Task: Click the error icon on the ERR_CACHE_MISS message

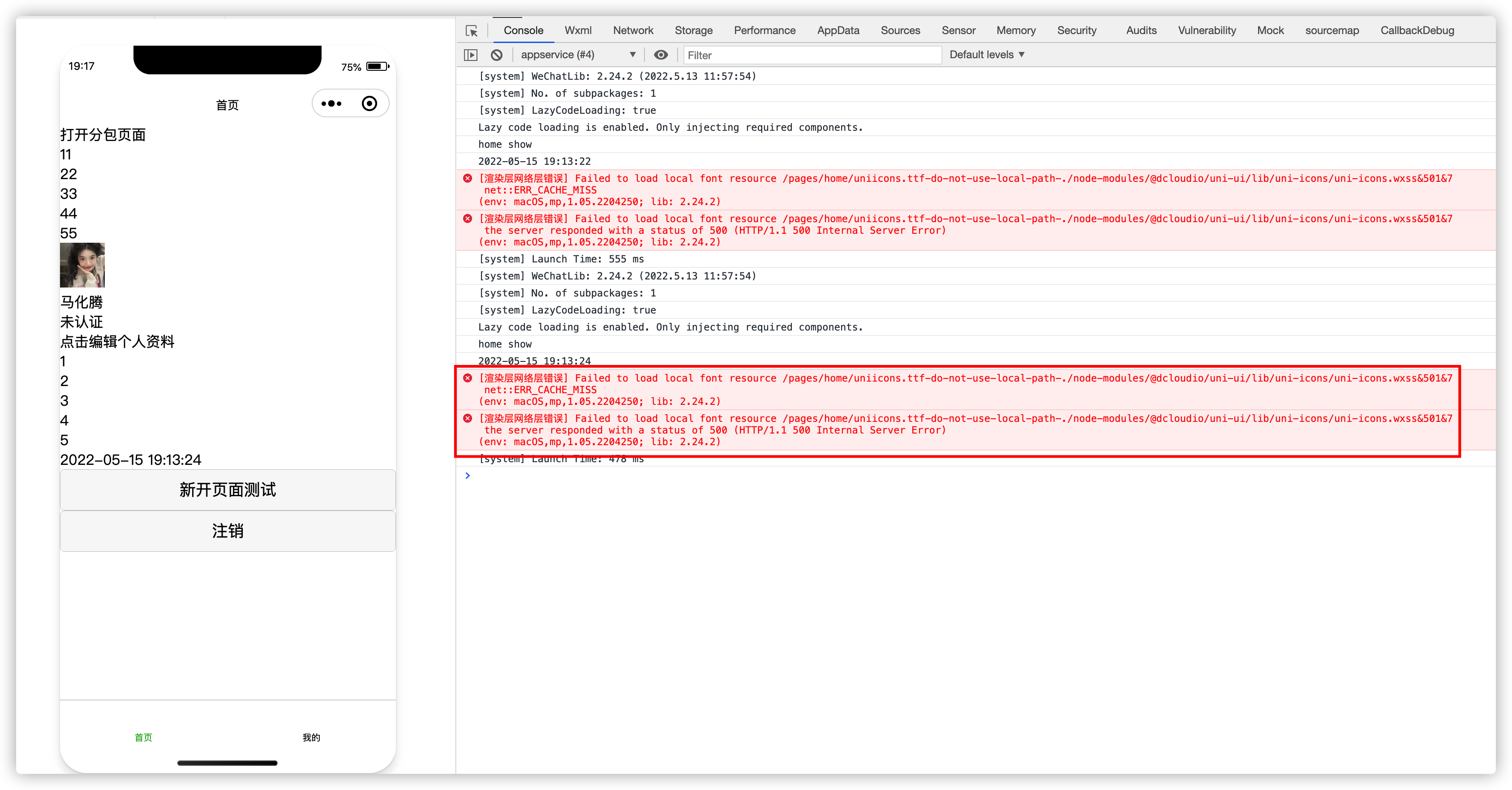Action: [467, 378]
